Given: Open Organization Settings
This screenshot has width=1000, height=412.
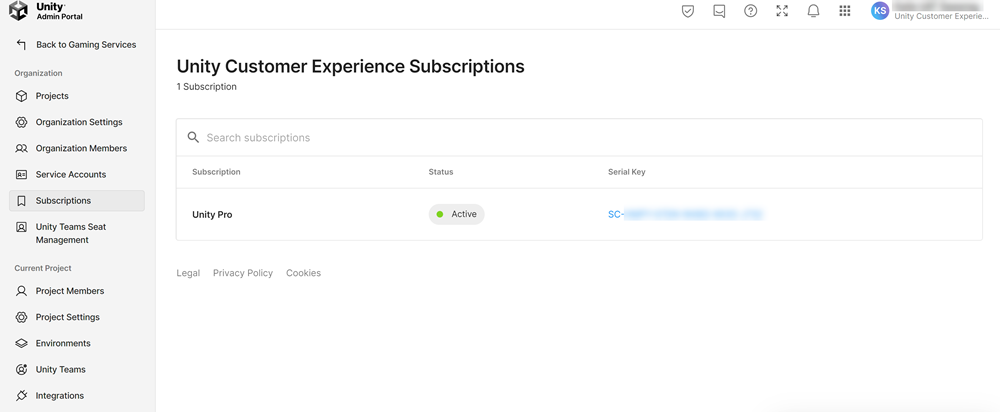Looking at the screenshot, I should point(77,122).
